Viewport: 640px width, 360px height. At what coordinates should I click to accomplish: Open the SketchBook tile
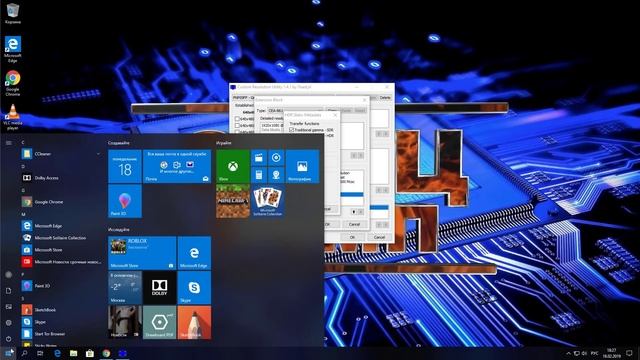click(x=194, y=322)
